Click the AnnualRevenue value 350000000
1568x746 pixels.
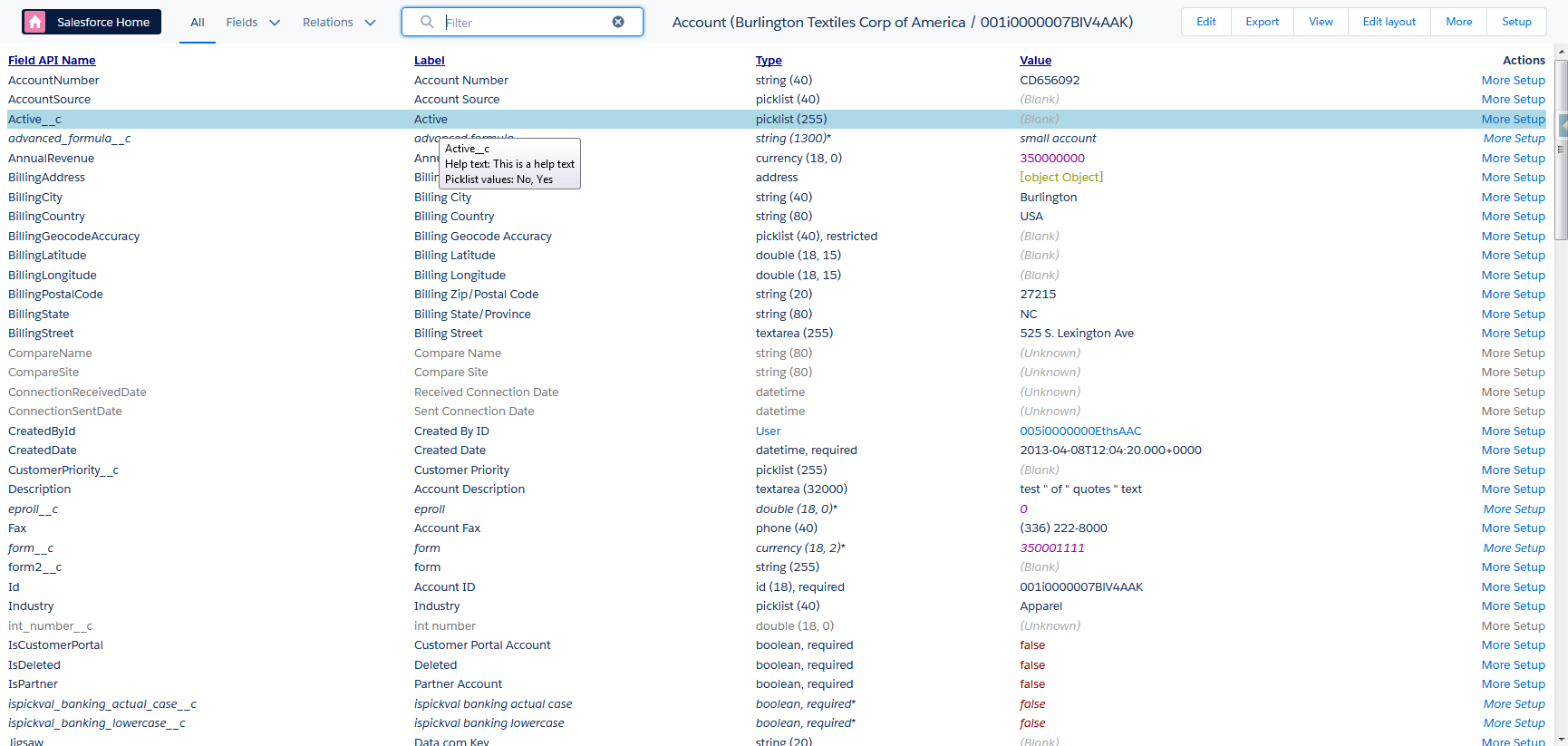tap(1051, 159)
